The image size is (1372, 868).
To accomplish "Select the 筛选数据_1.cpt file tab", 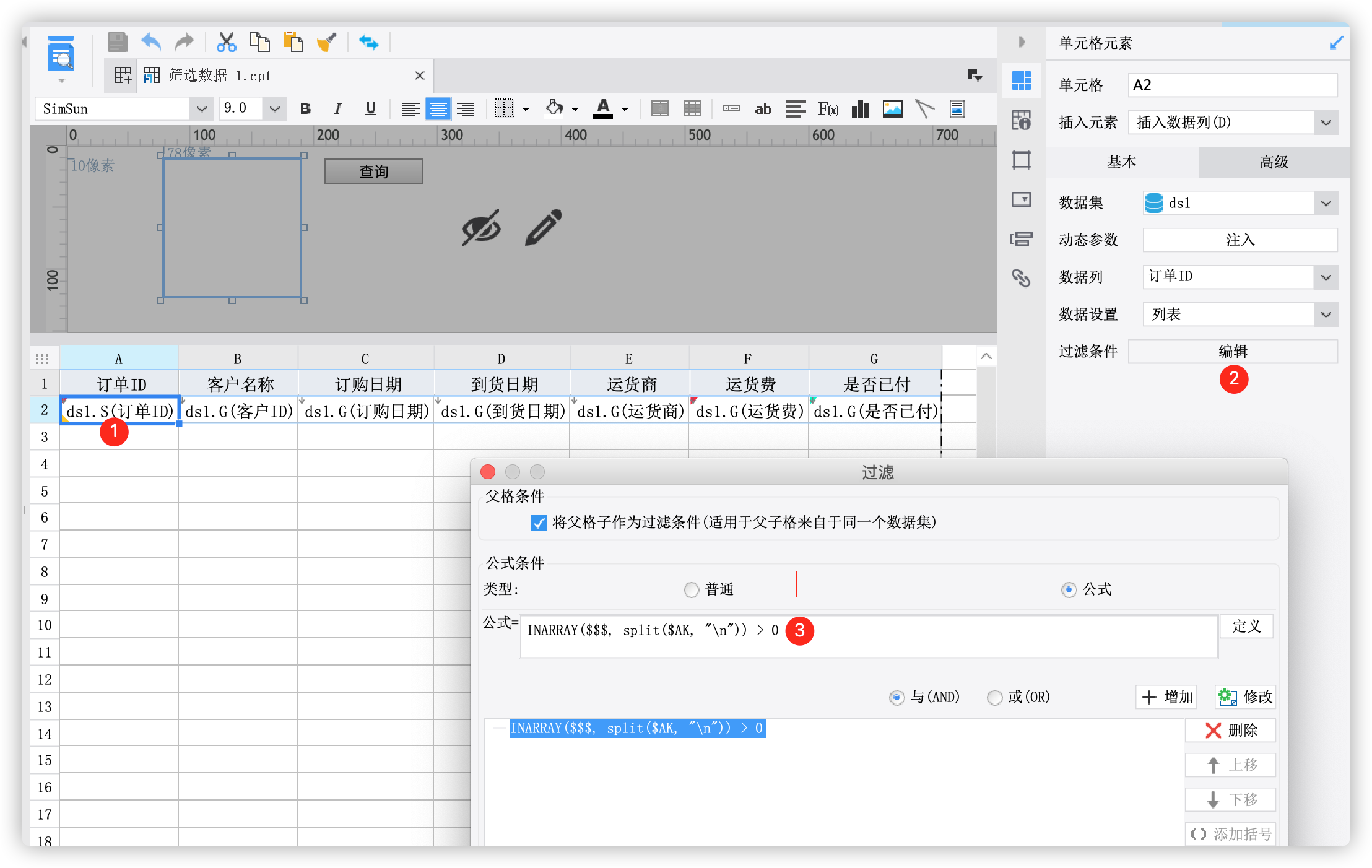I will [219, 76].
